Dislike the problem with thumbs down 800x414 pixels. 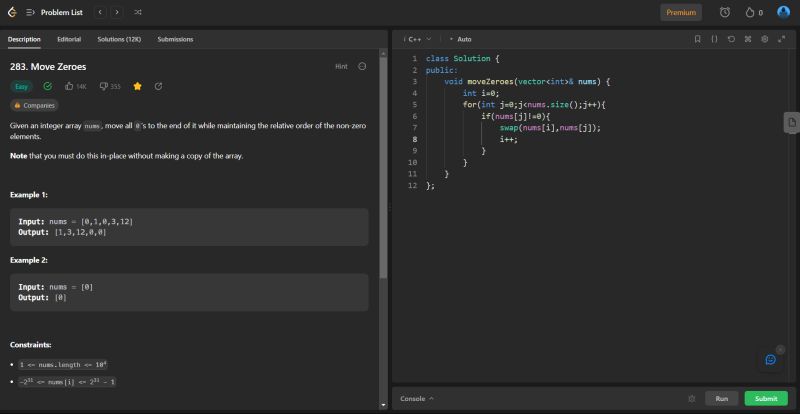tap(110, 87)
